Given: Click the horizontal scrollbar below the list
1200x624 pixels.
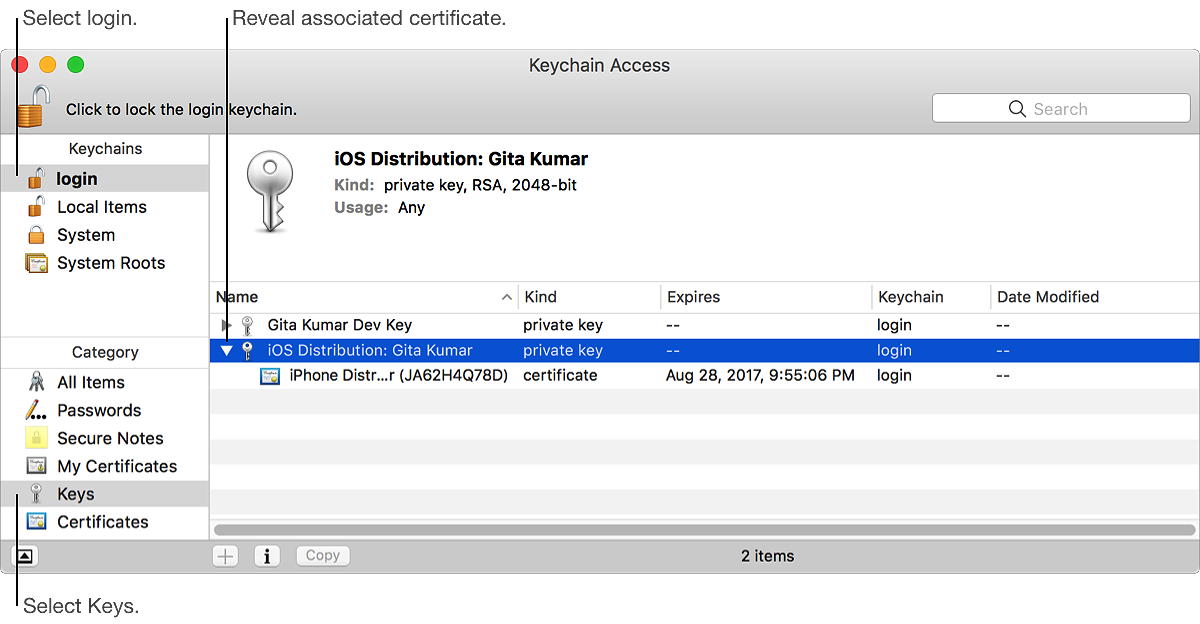Looking at the screenshot, I should (x=704, y=530).
